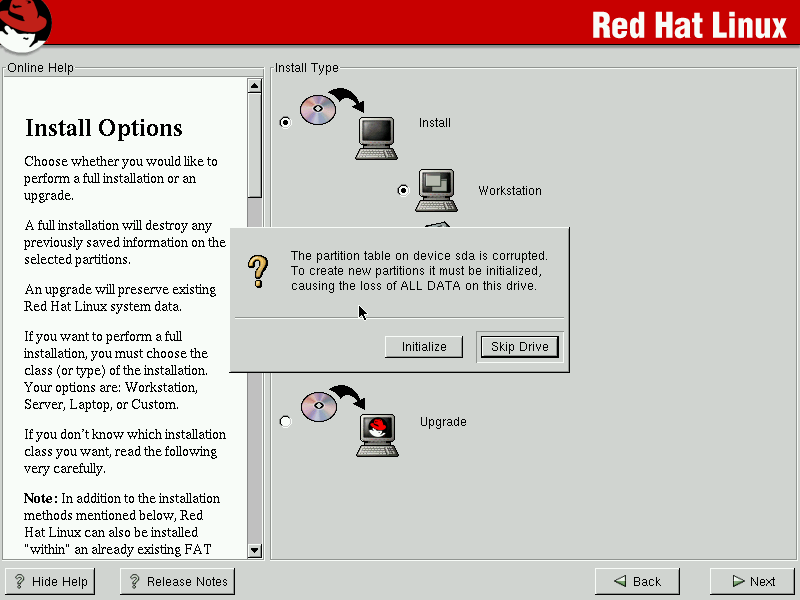Click the help panel scroll-up arrow
The width and height of the screenshot is (800, 600).
pyautogui.click(x=254, y=86)
